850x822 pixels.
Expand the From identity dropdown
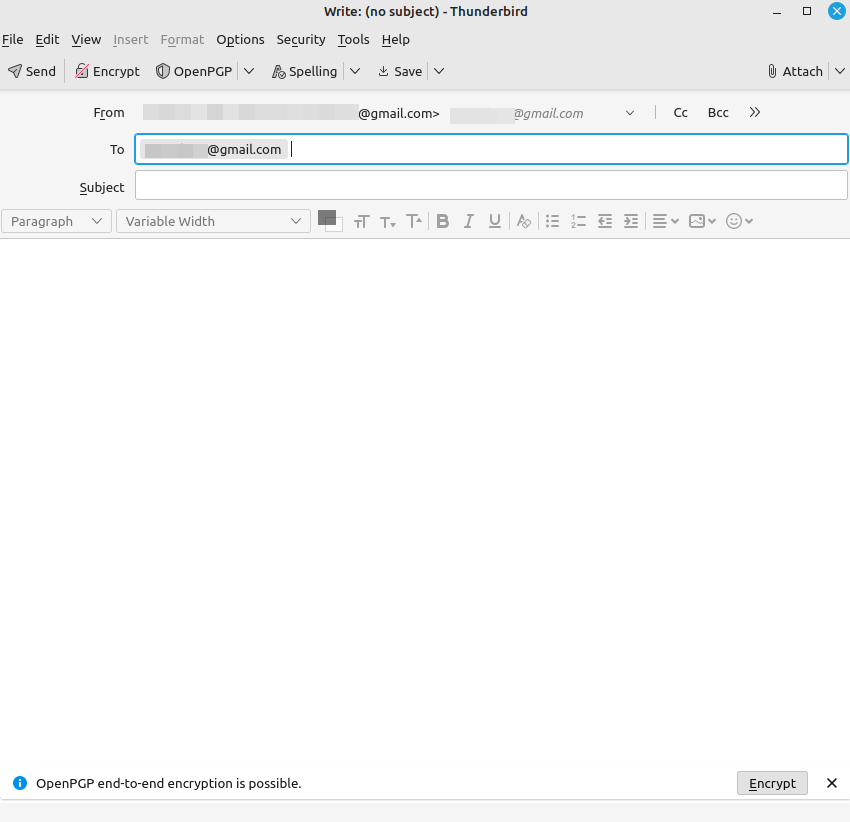point(630,113)
